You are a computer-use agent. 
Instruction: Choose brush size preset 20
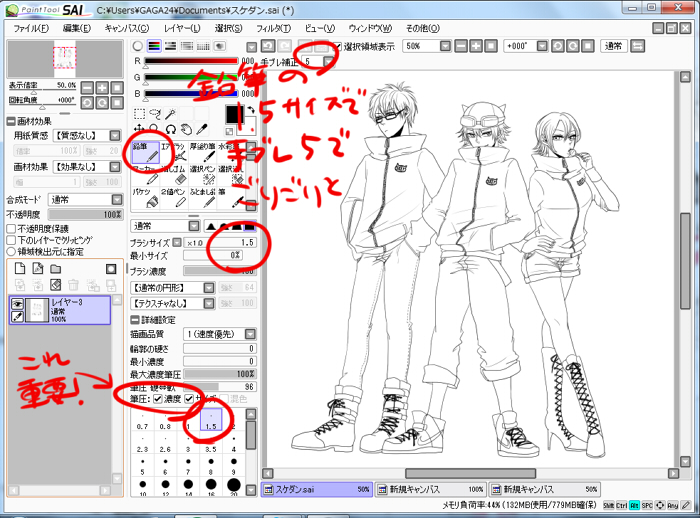[233, 487]
